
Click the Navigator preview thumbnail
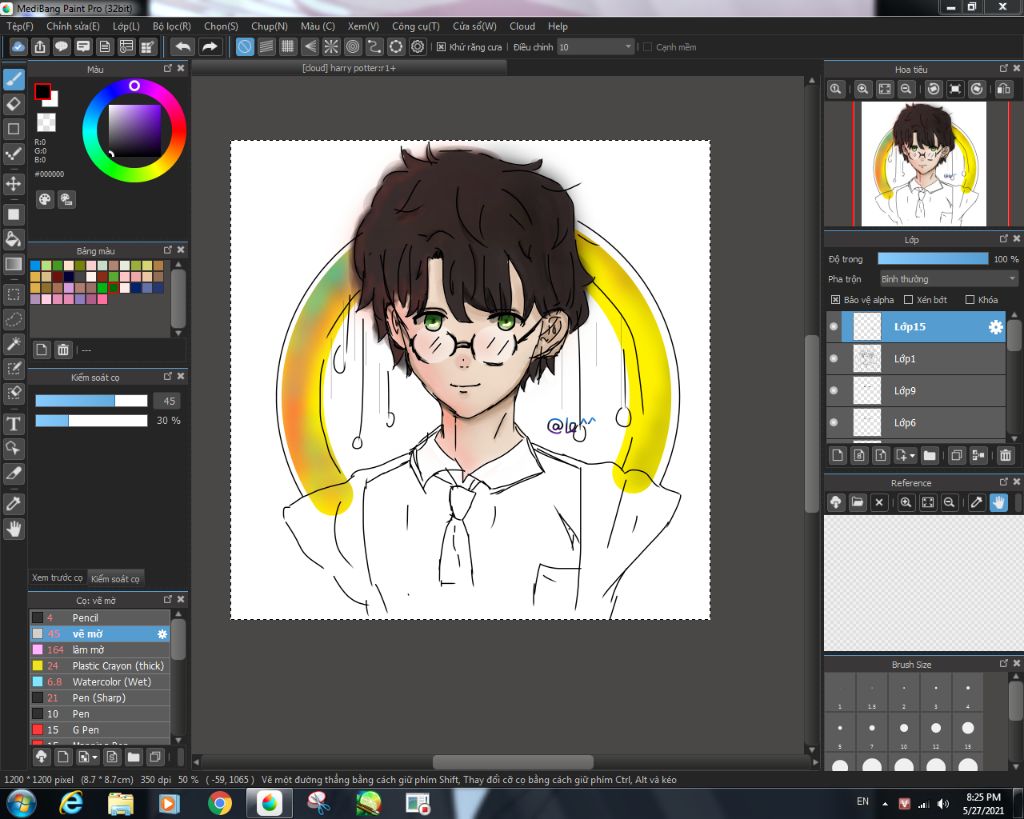click(923, 164)
